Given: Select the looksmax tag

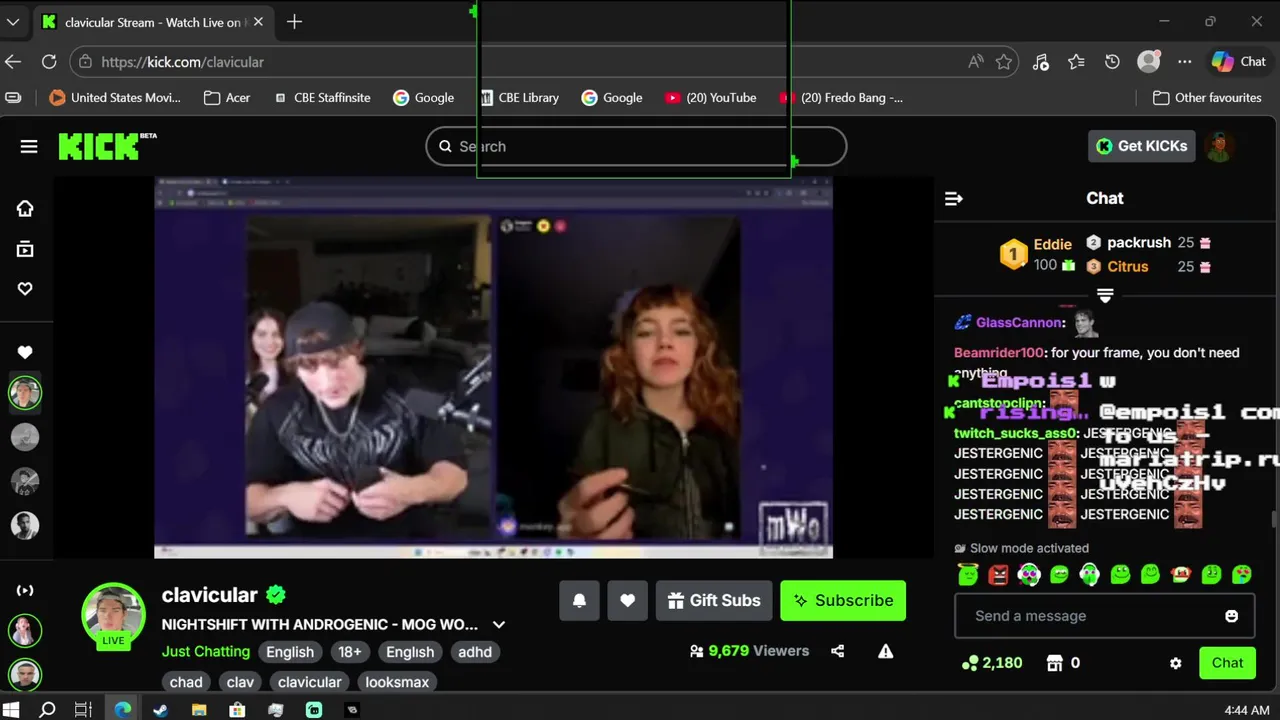Looking at the screenshot, I should tap(397, 682).
